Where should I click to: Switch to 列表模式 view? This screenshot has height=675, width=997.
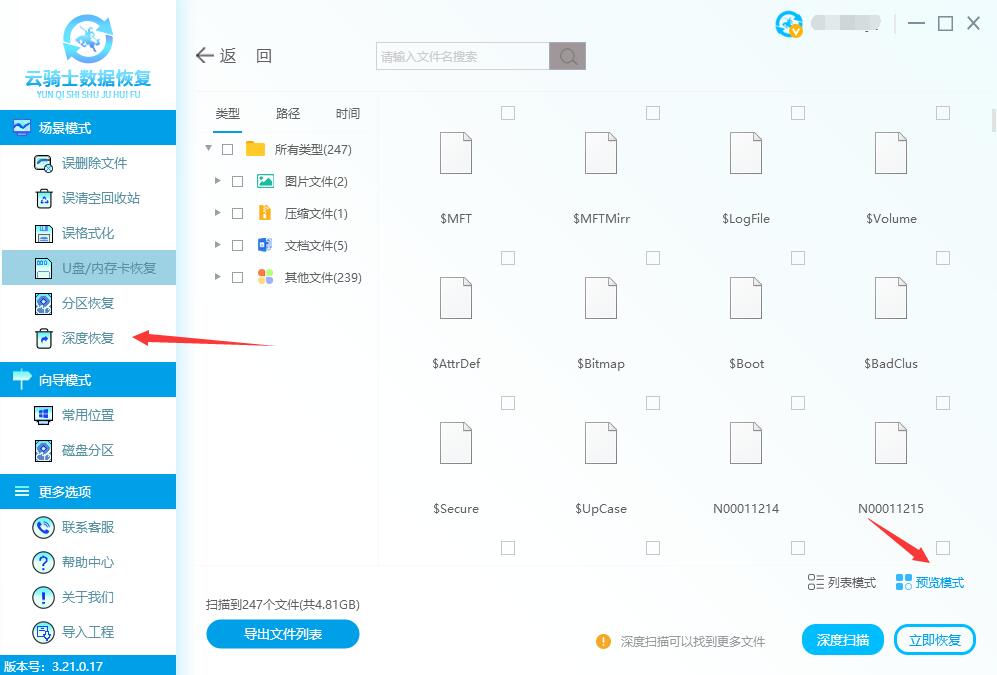841,582
